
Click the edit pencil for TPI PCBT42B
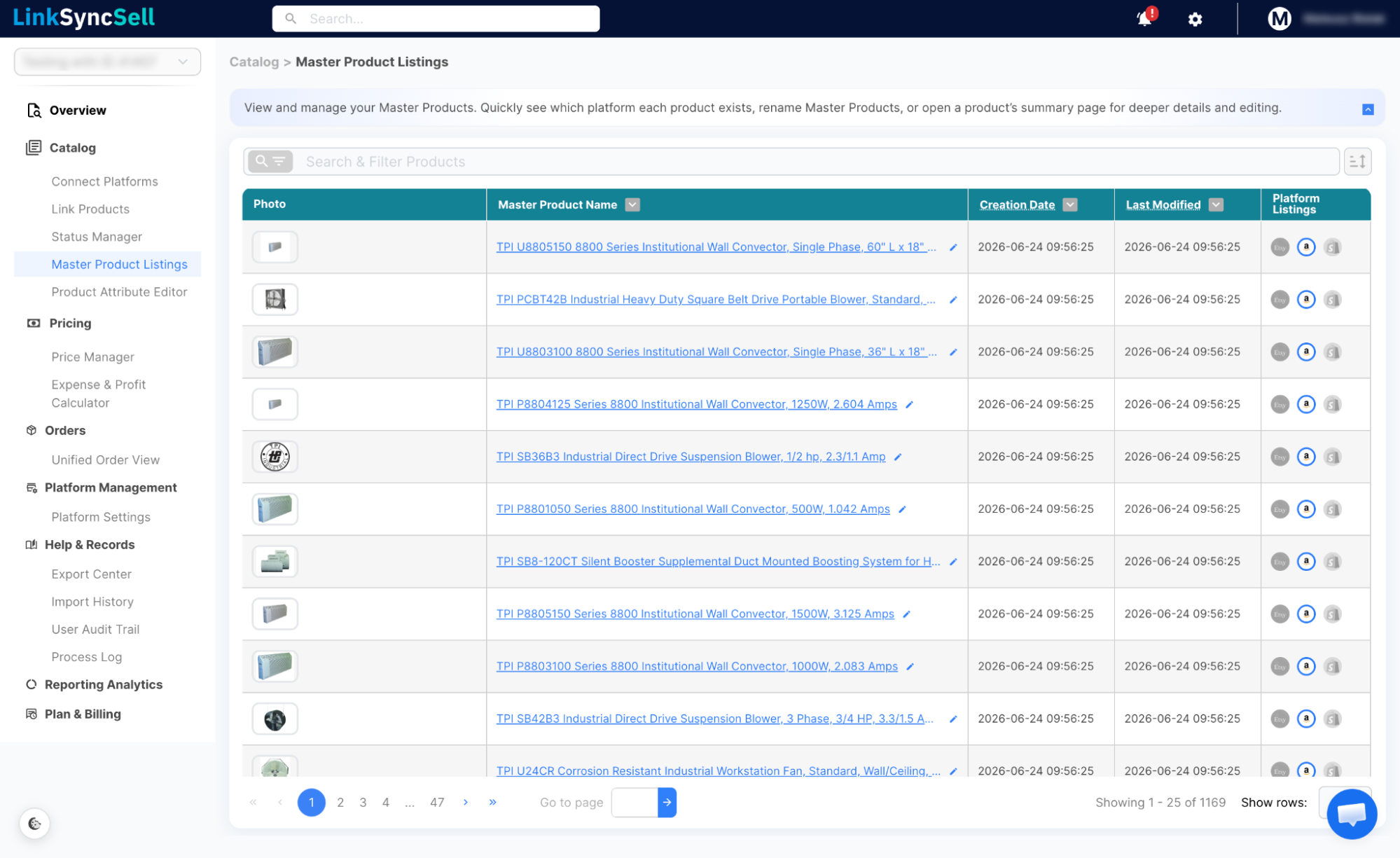(x=953, y=300)
